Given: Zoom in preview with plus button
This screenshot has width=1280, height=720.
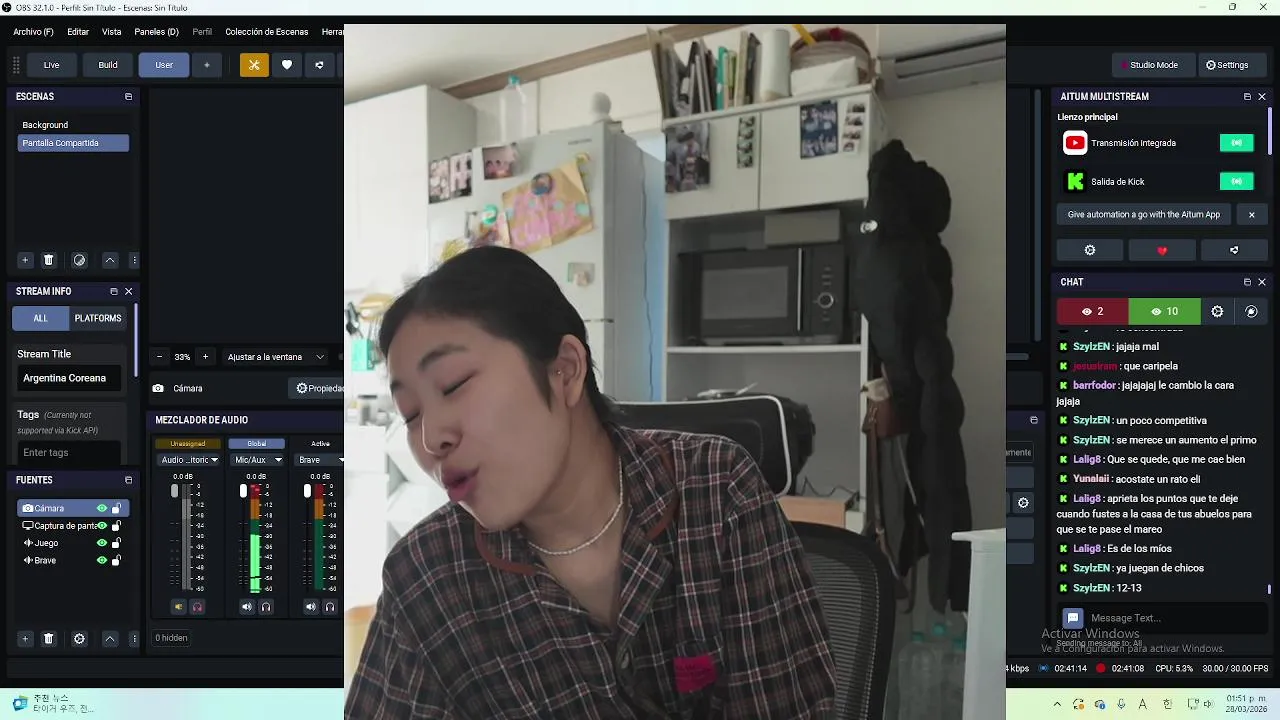Looking at the screenshot, I should pos(205,357).
